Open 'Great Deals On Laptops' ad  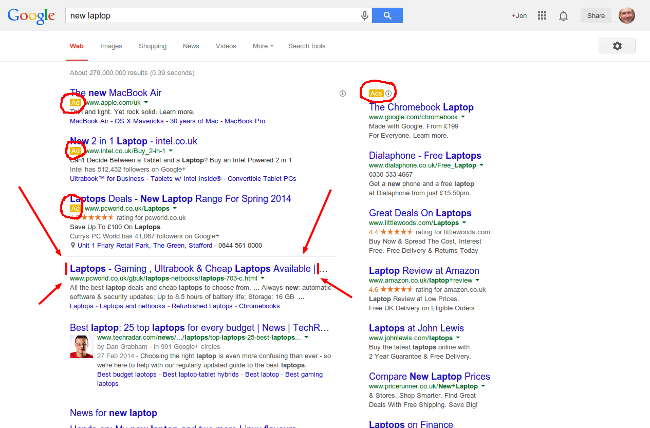click(420, 213)
